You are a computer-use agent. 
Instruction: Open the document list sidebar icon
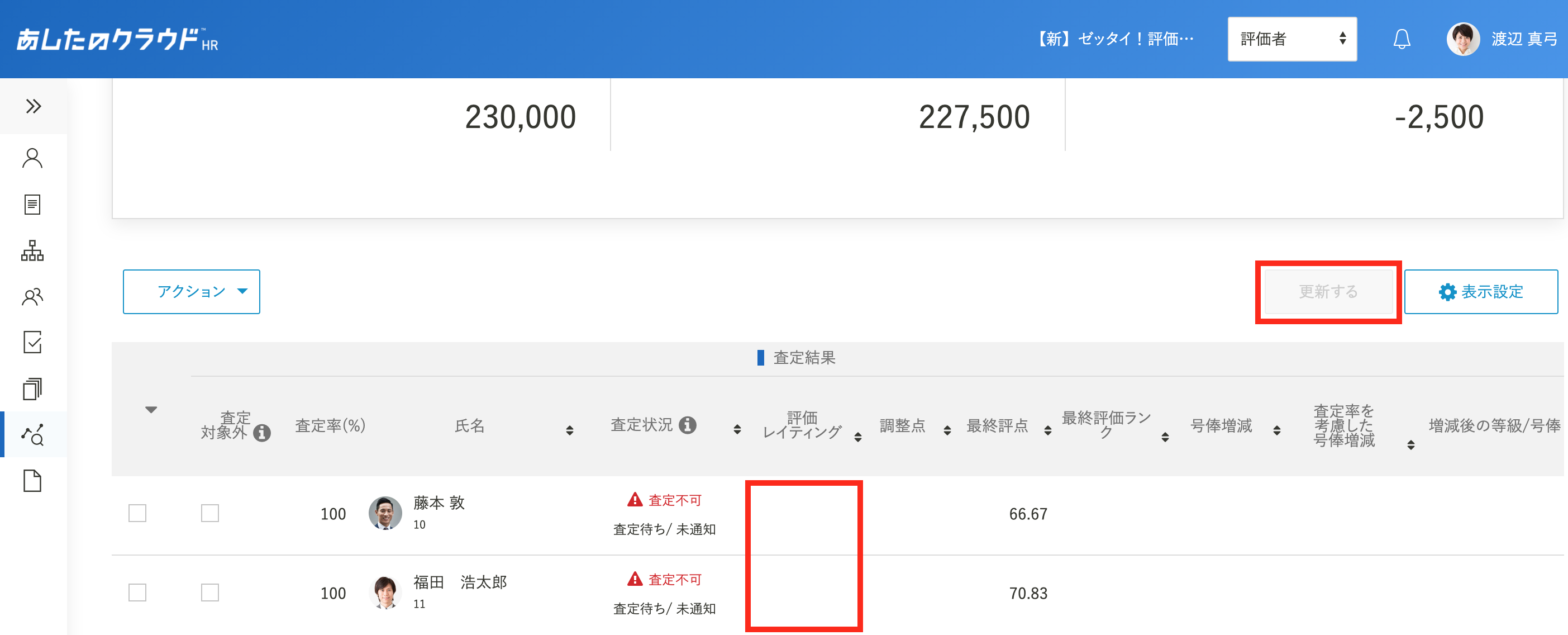click(32, 205)
